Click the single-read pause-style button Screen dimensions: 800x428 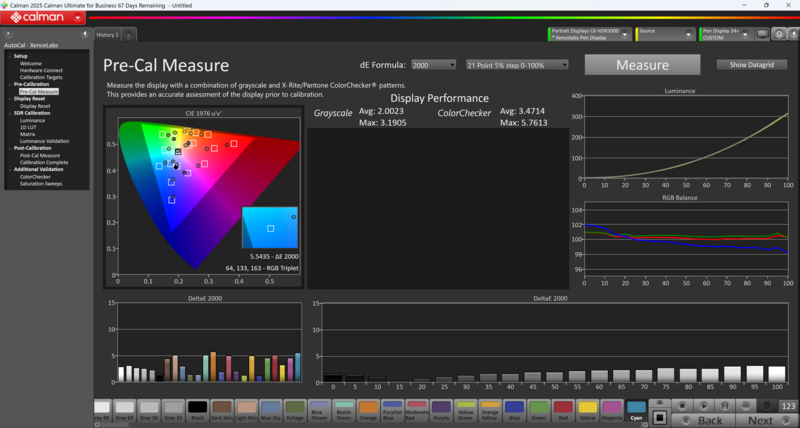pyautogui.click(x=724, y=406)
